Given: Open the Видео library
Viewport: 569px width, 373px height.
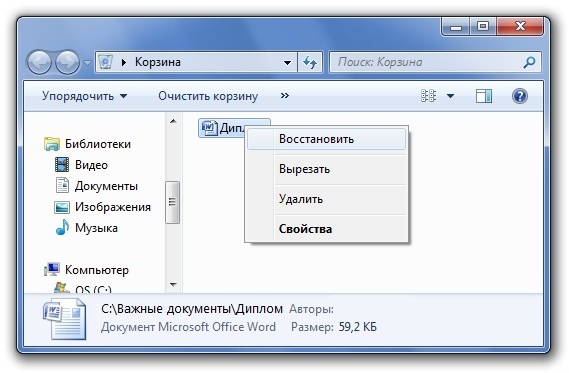Looking at the screenshot, I should coord(91,165).
